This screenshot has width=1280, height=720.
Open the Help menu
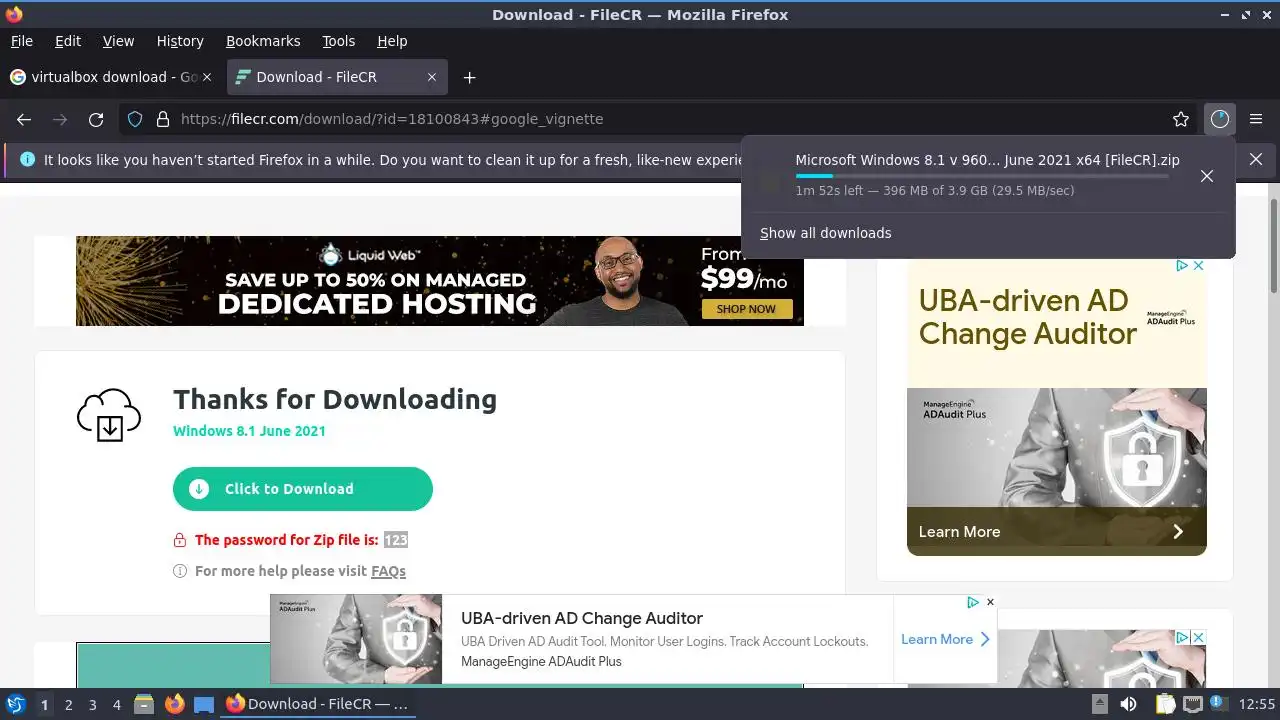coord(392,41)
